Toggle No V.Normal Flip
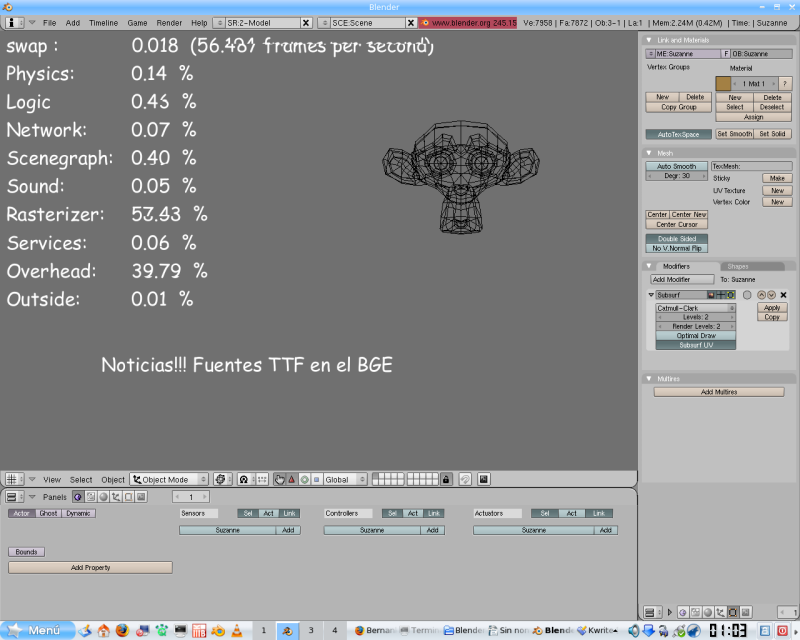The width and height of the screenshot is (800, 640). pos(677,249)
